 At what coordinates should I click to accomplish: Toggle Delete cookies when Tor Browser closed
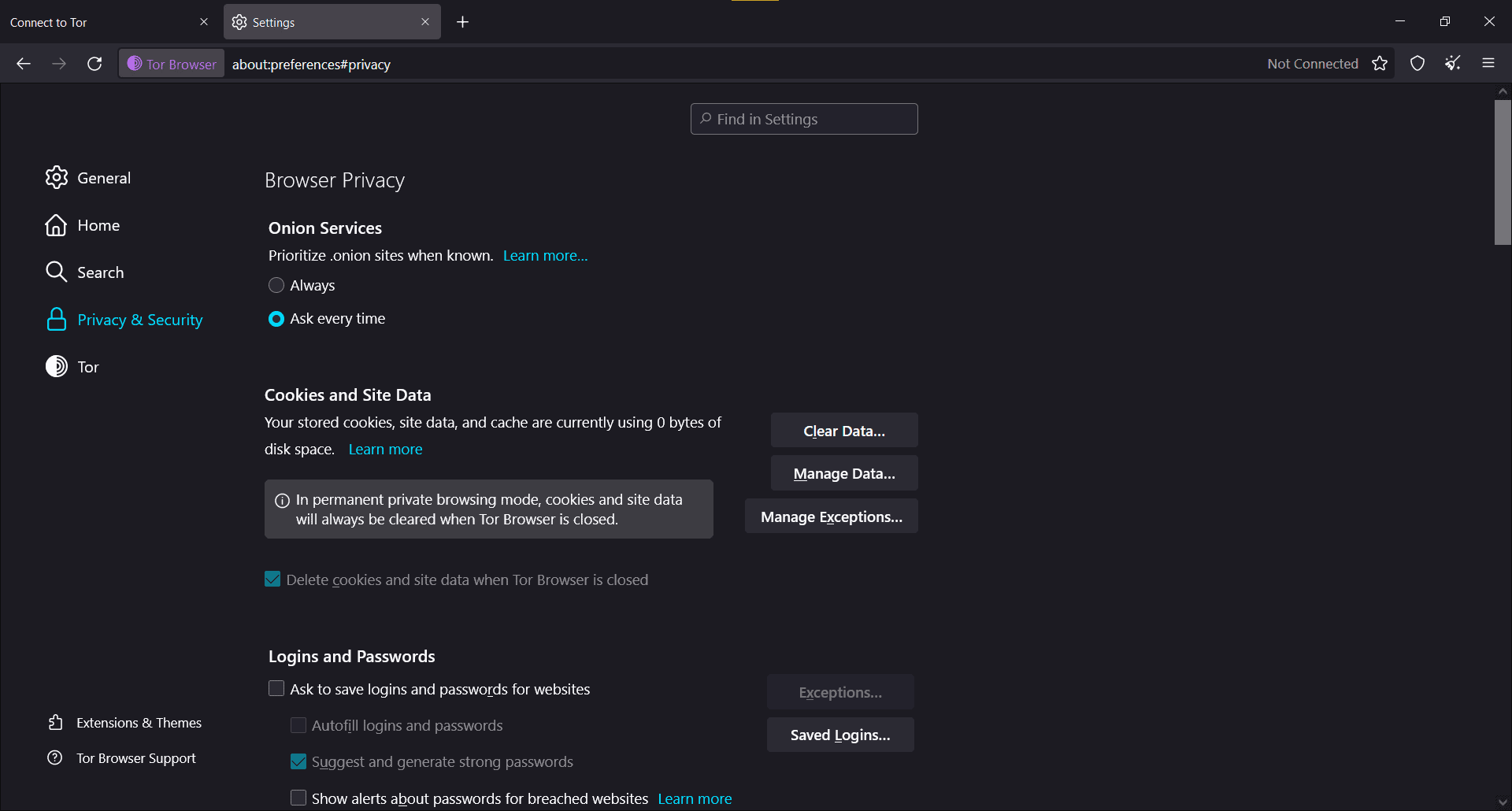pyautogui.click(x=272, y=580)
